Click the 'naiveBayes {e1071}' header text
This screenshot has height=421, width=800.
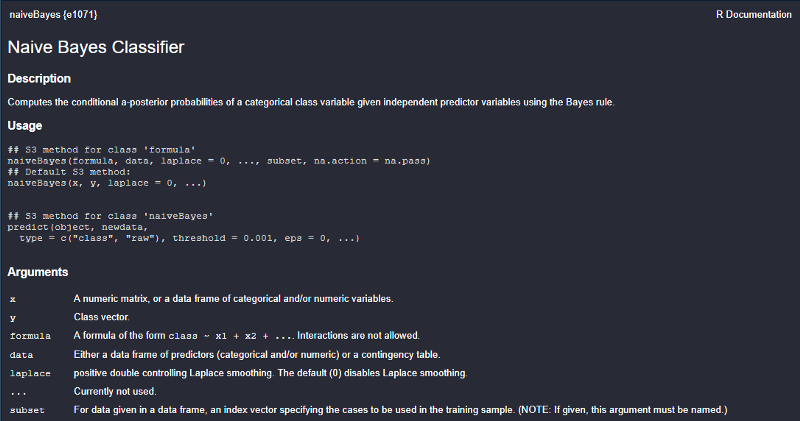(53, 15)
